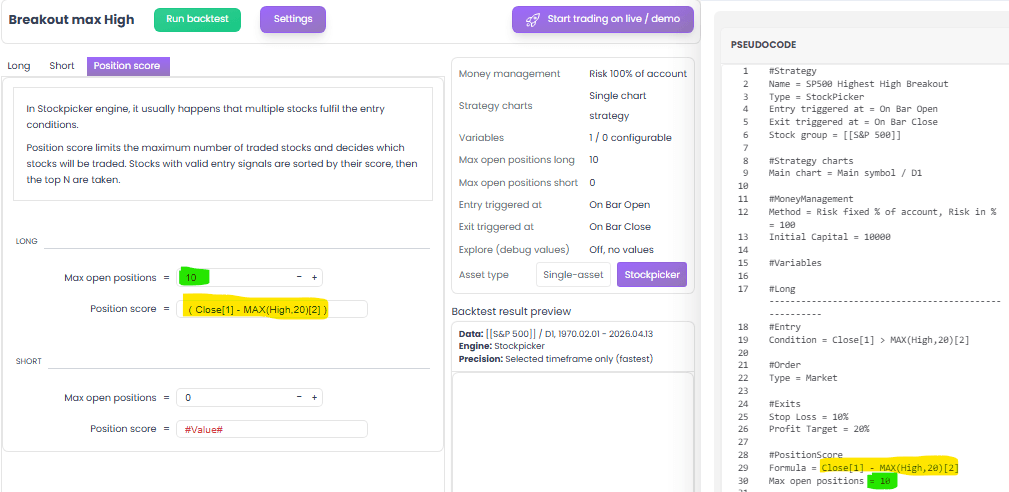The height and width of the screenshot is (492, 1009).
Task: Click the Run backtest button
Action: pyautogui.click(x=197, y=19)
